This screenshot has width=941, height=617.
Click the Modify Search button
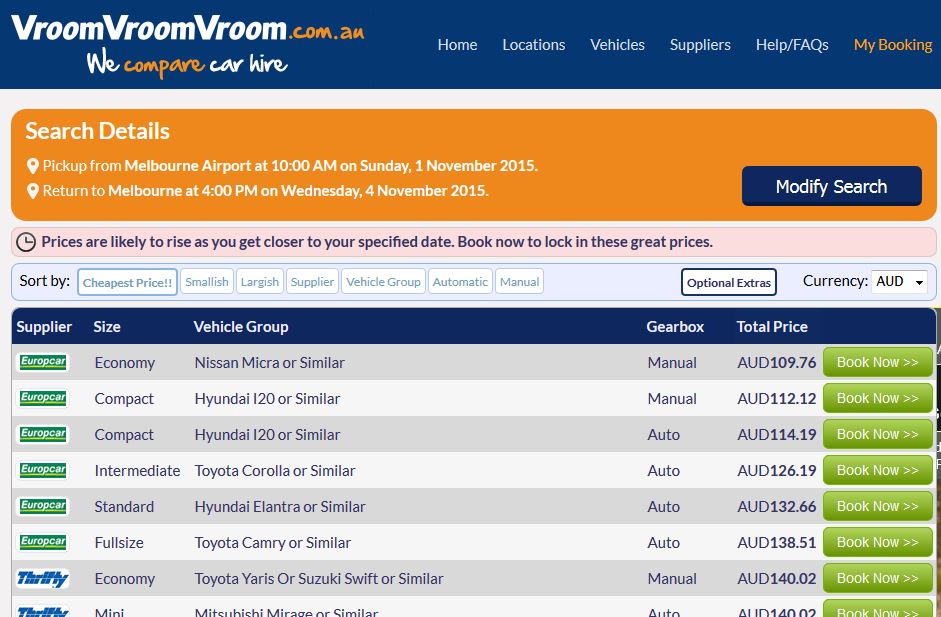(x=832, y=186)
